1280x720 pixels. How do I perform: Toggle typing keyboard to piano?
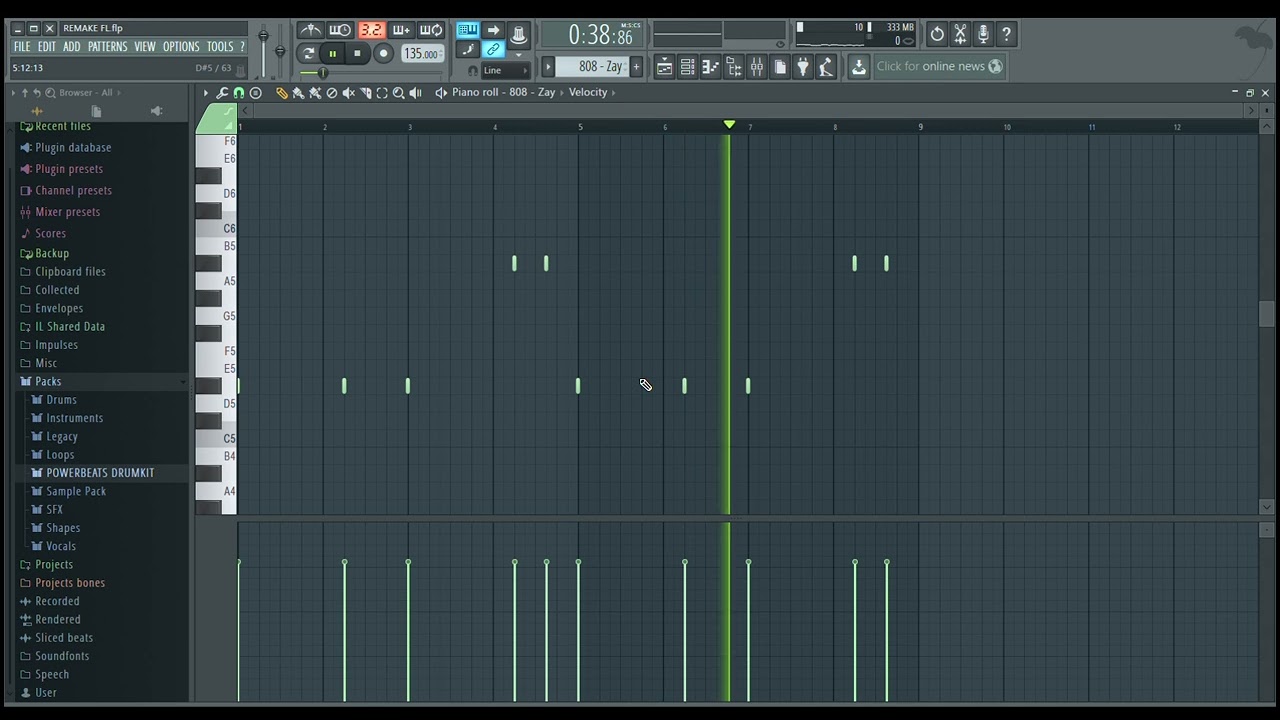coord(467,29)
